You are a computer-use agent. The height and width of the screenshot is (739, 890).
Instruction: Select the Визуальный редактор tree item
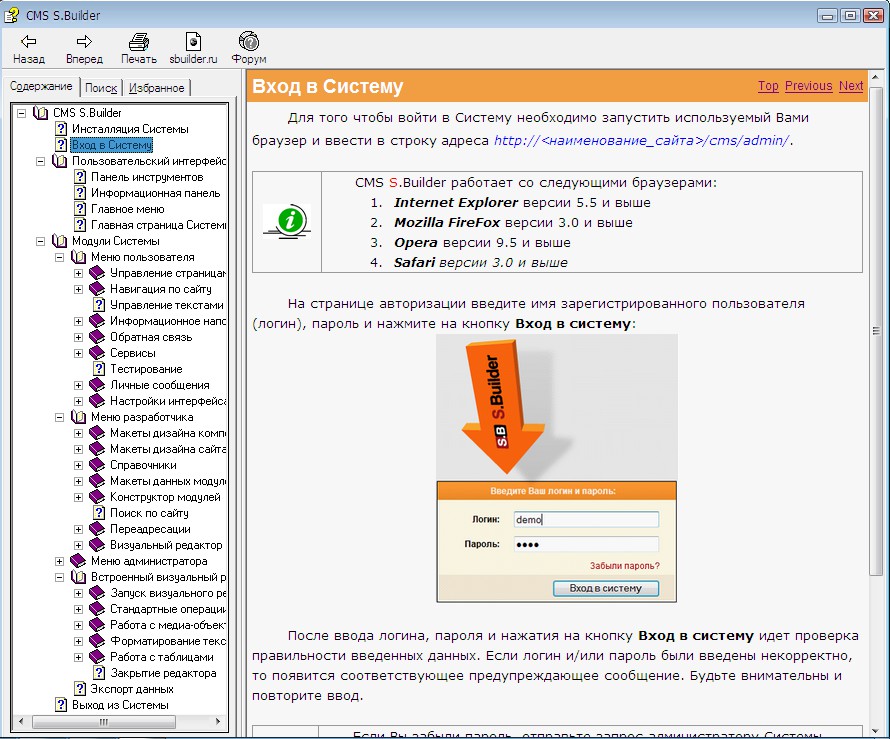[x=166, y=545]
